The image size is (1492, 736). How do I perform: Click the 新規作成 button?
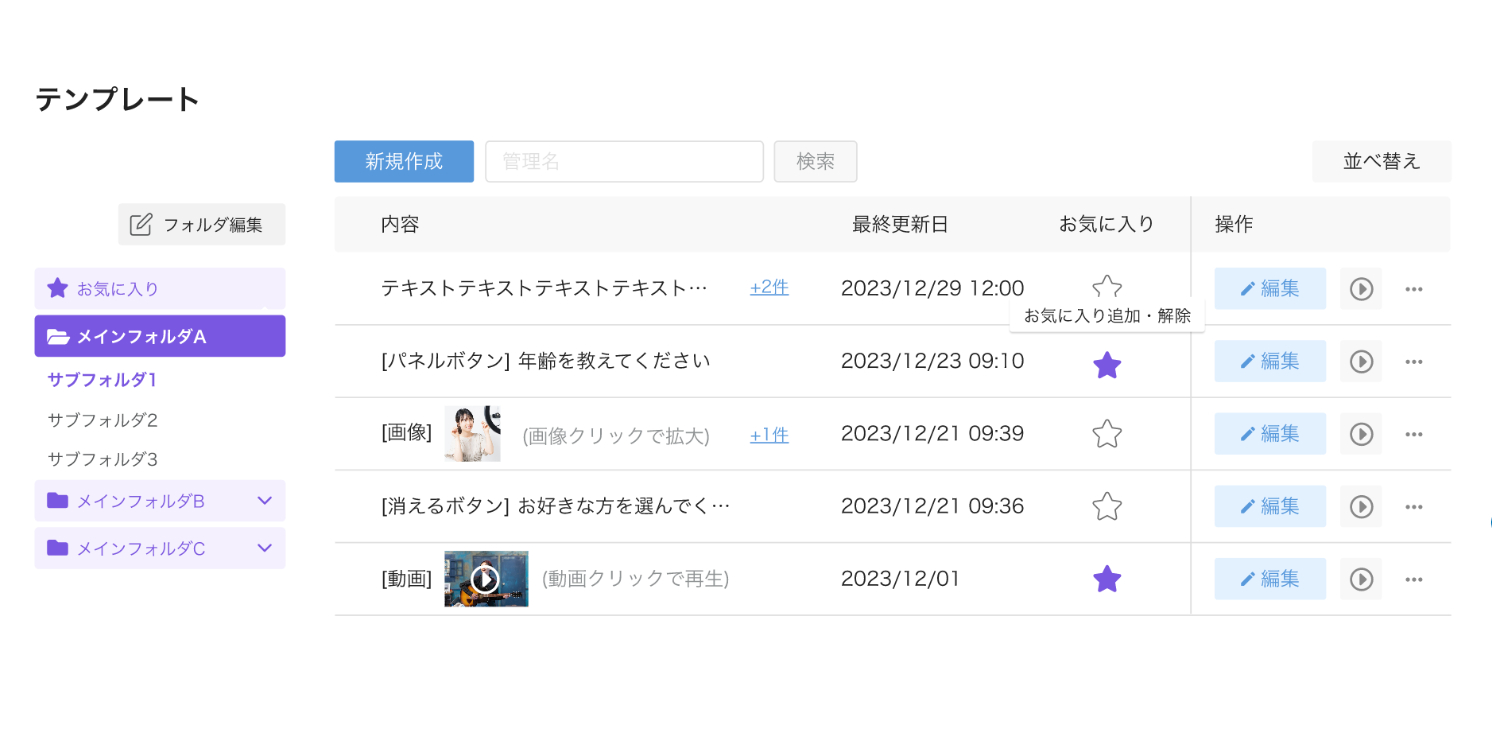click(x=404, y=162)
